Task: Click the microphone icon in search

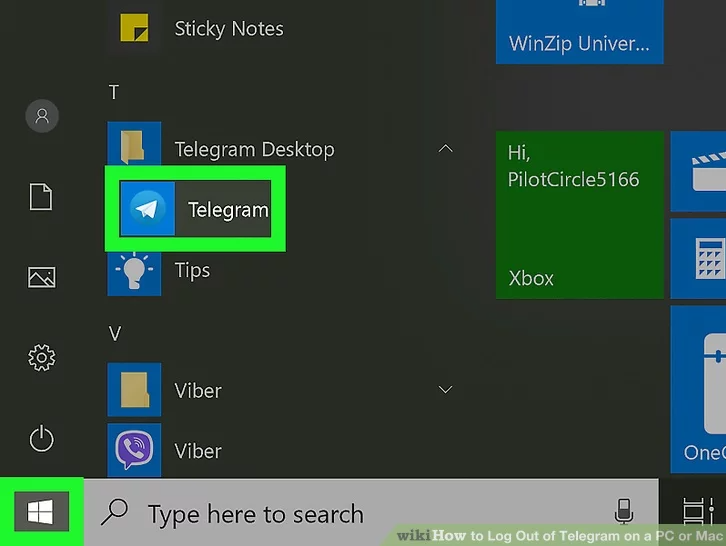Action: pos(624,511)
